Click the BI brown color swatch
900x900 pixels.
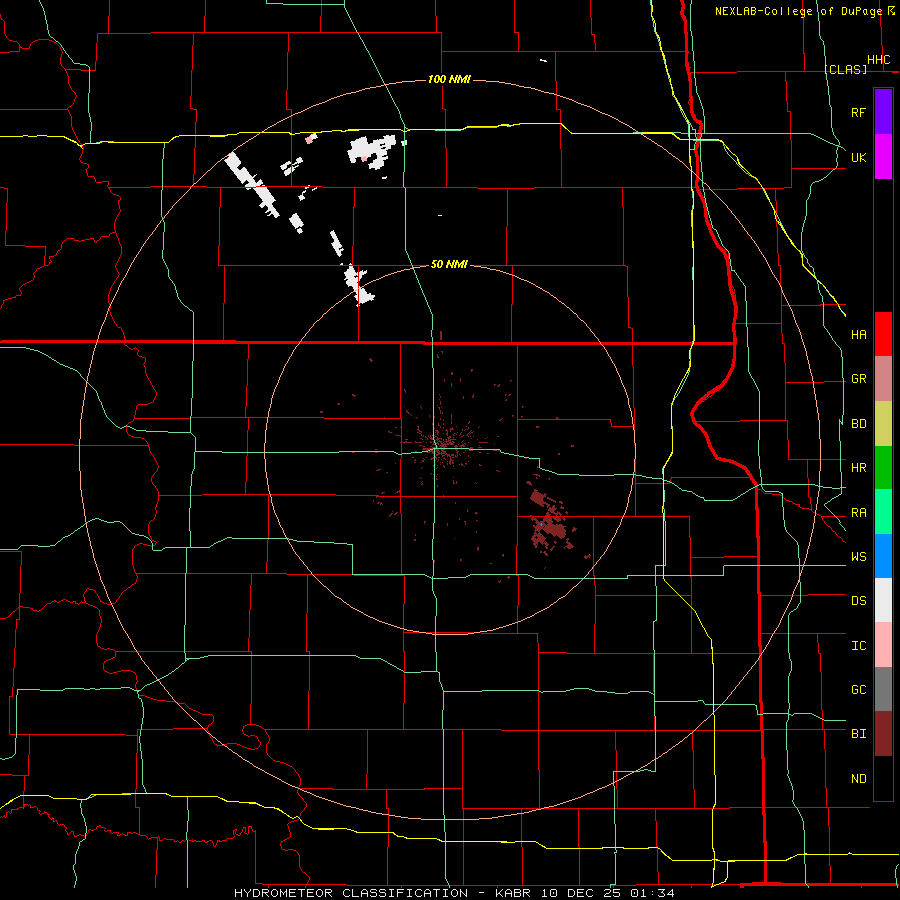pyautogui.click(x=883, y=734)
